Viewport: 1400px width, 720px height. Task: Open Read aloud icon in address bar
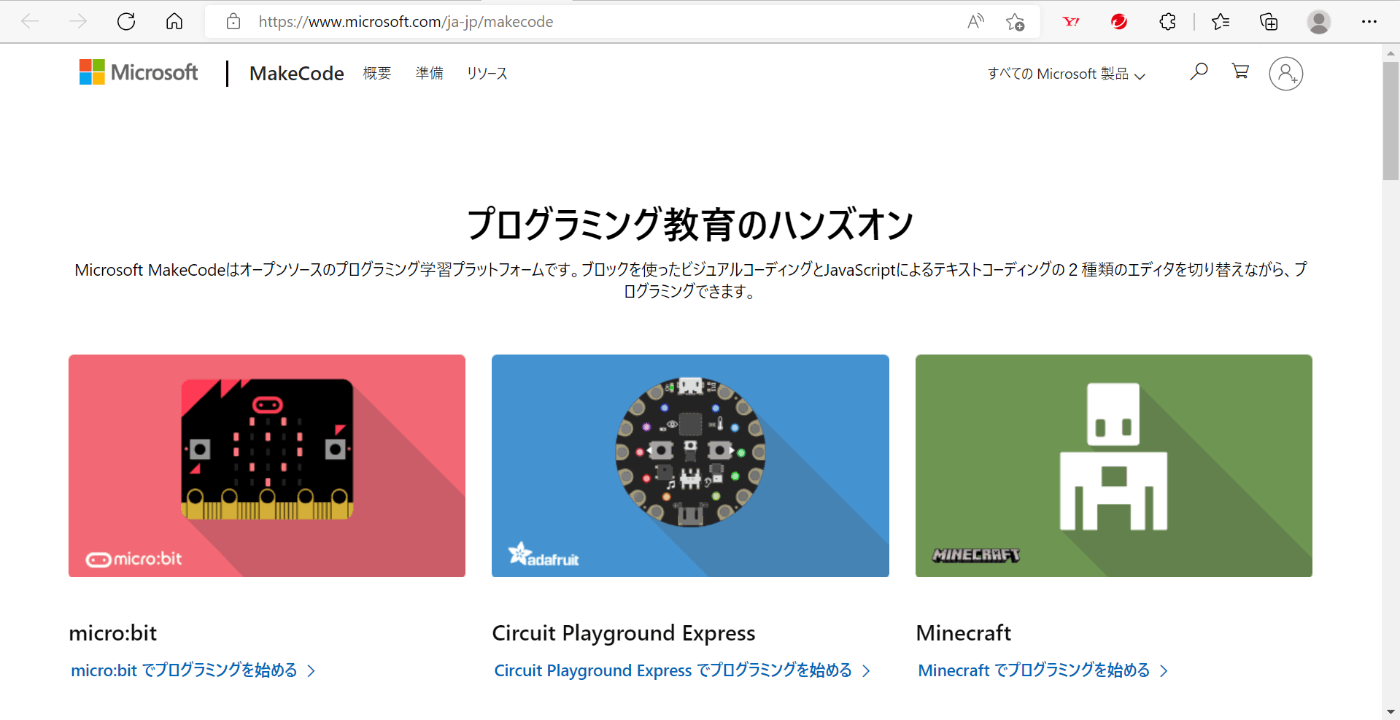(x=976, y=21)
